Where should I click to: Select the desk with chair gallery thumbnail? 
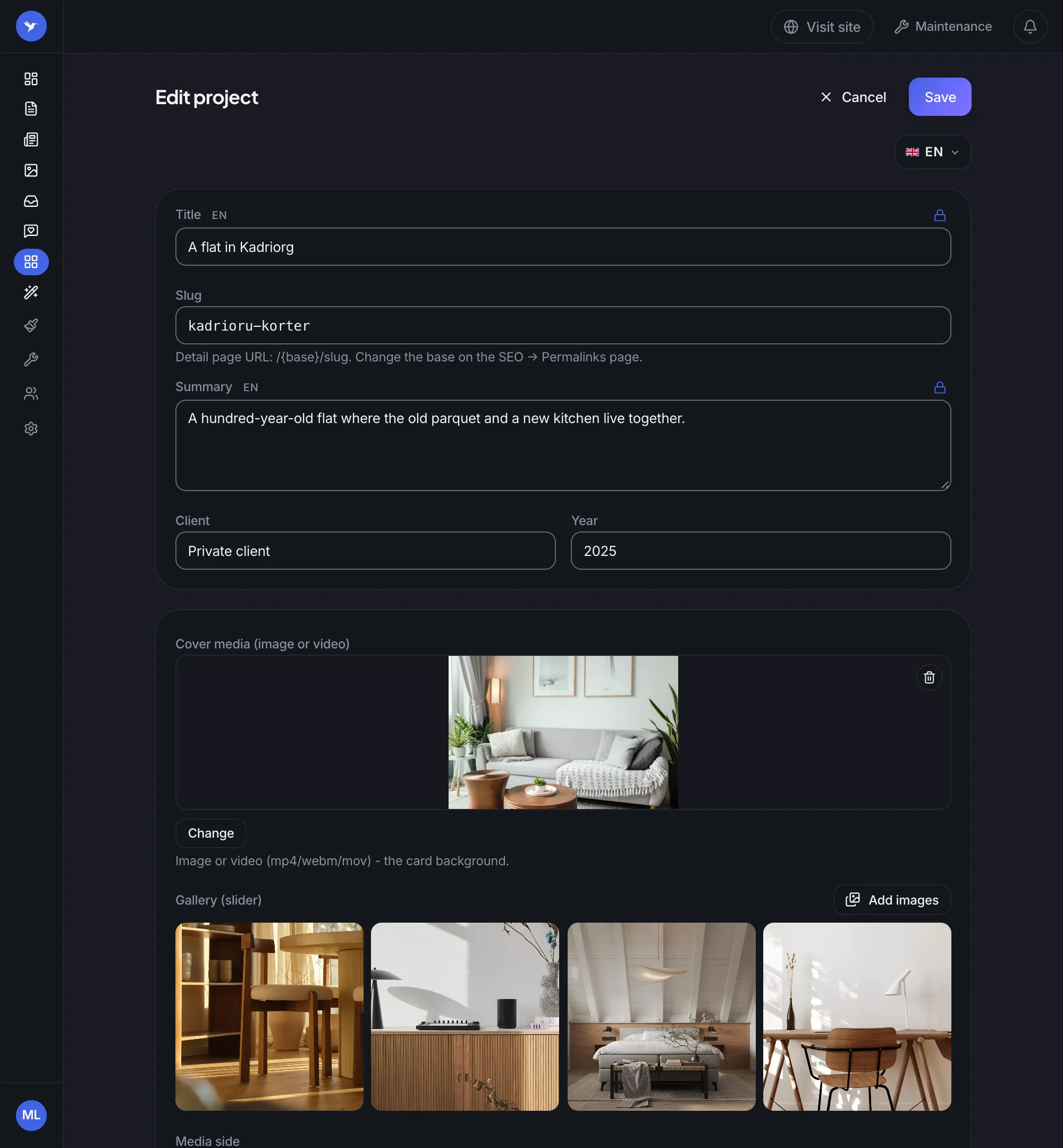[x=857, y=1017]
